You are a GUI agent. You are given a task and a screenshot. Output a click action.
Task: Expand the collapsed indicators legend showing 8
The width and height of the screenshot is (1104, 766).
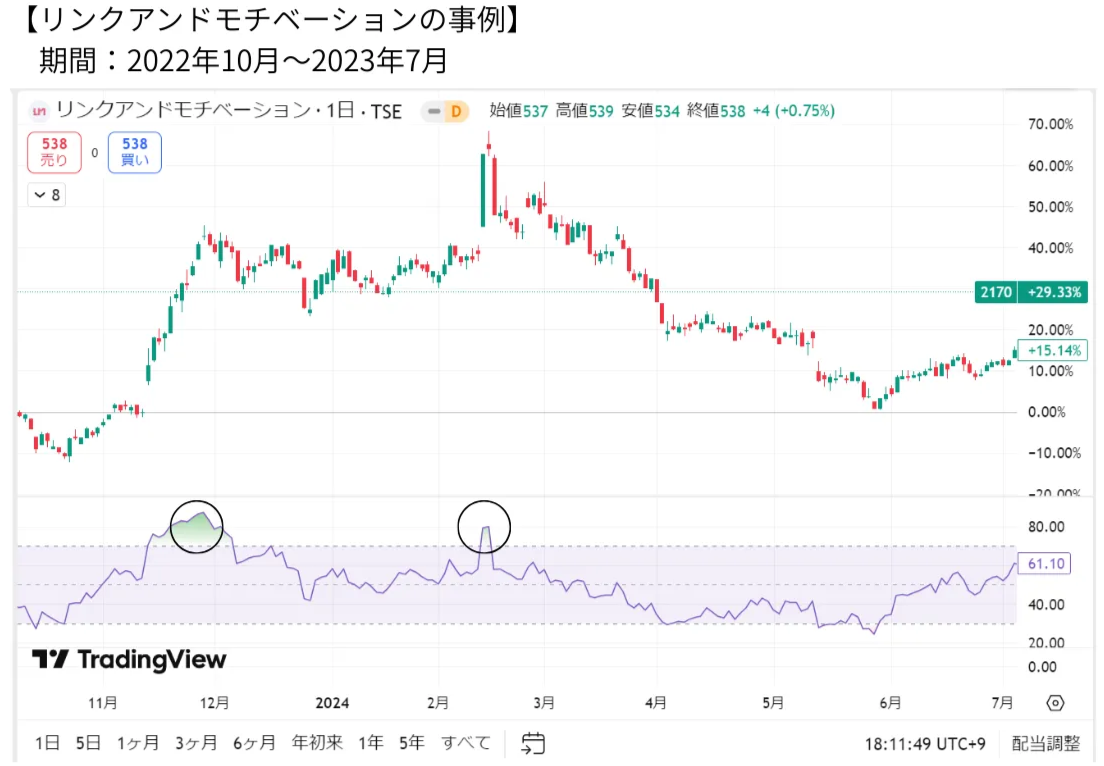point(46,195)
